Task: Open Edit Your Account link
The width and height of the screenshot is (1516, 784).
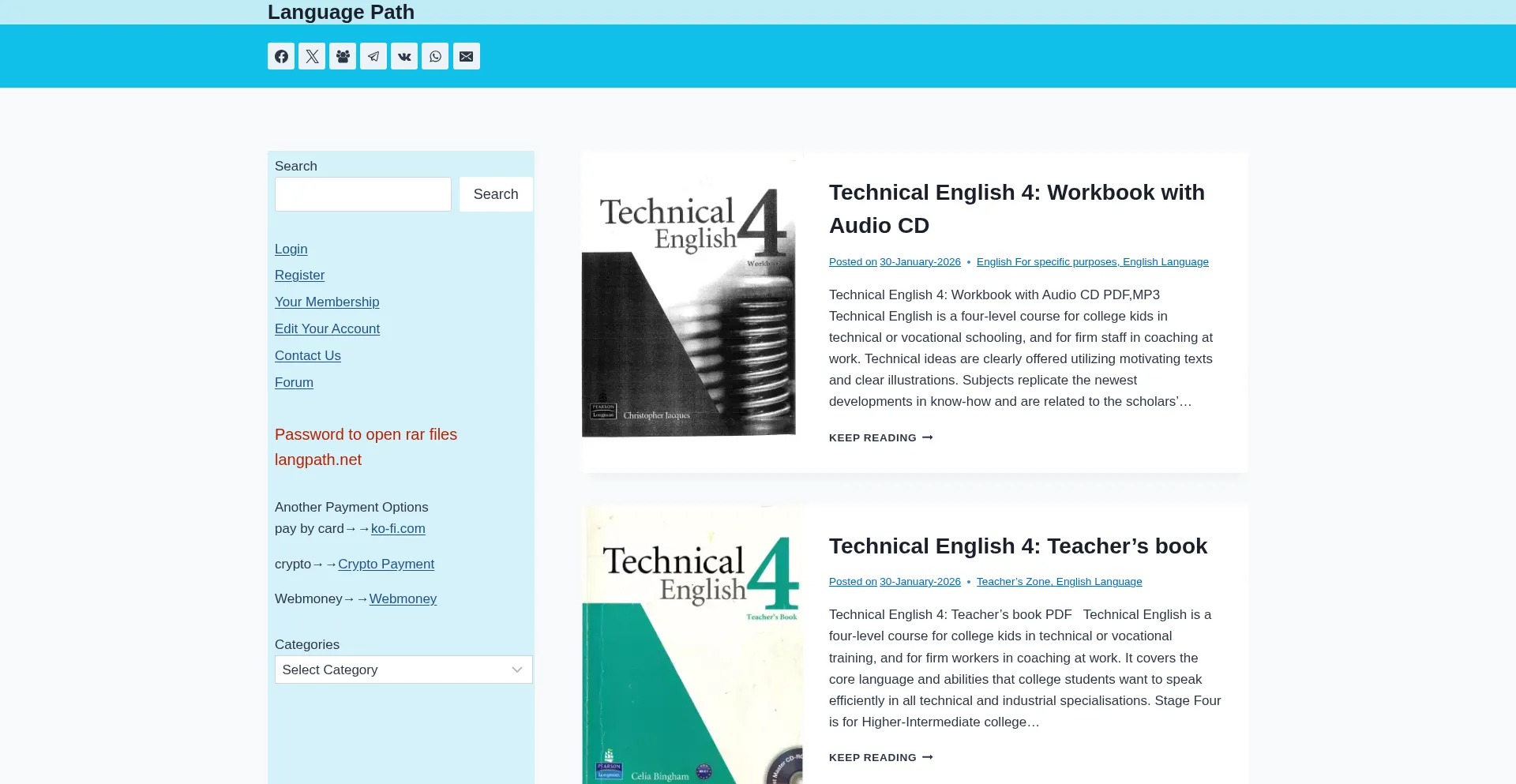Action: (x=328, y=328)
